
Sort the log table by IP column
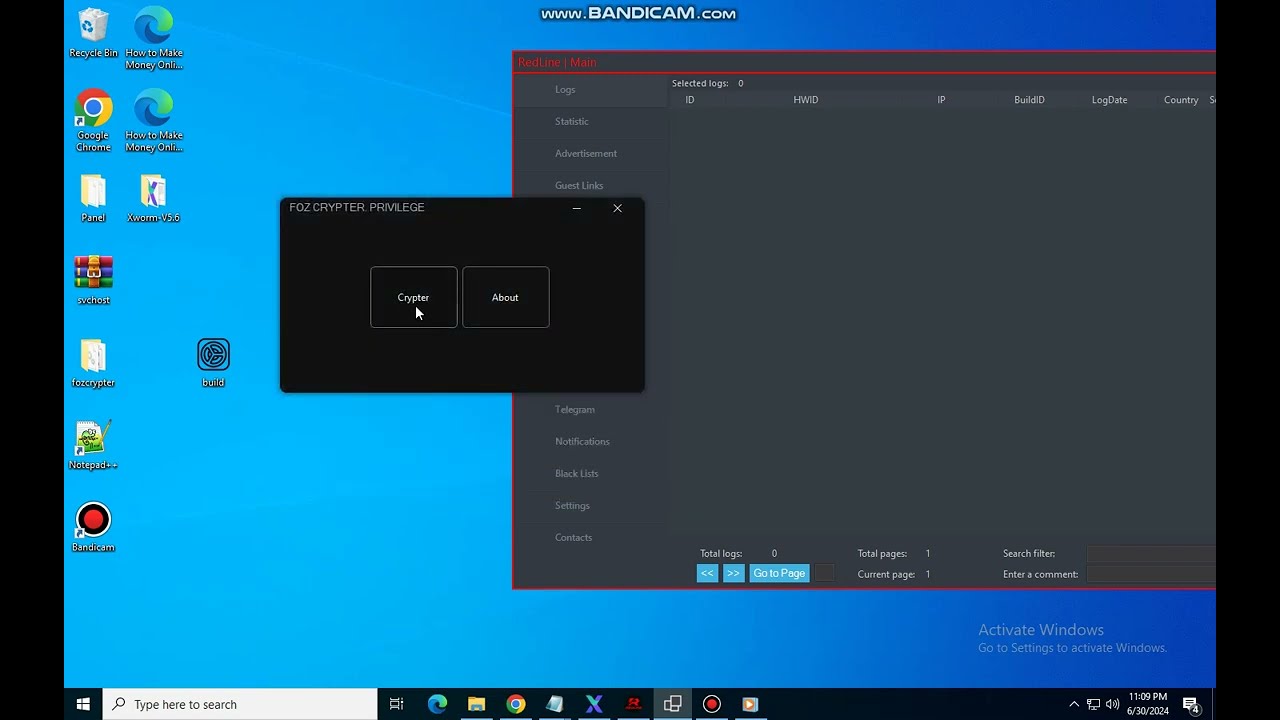pyautogui.click(x=941, y=100)
